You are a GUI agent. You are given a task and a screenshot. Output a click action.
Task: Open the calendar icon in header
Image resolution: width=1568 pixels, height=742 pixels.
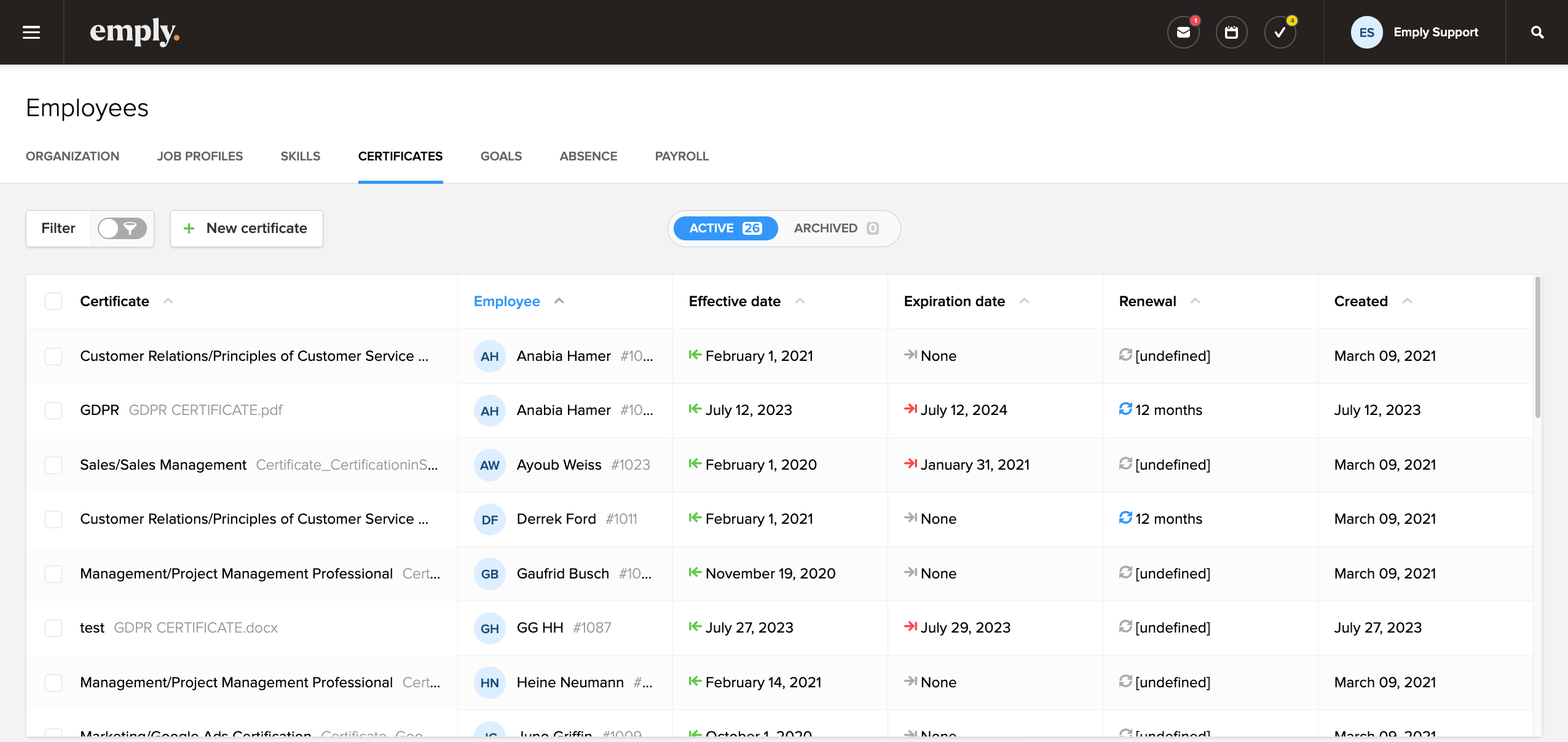click(x=1231, y=33)
